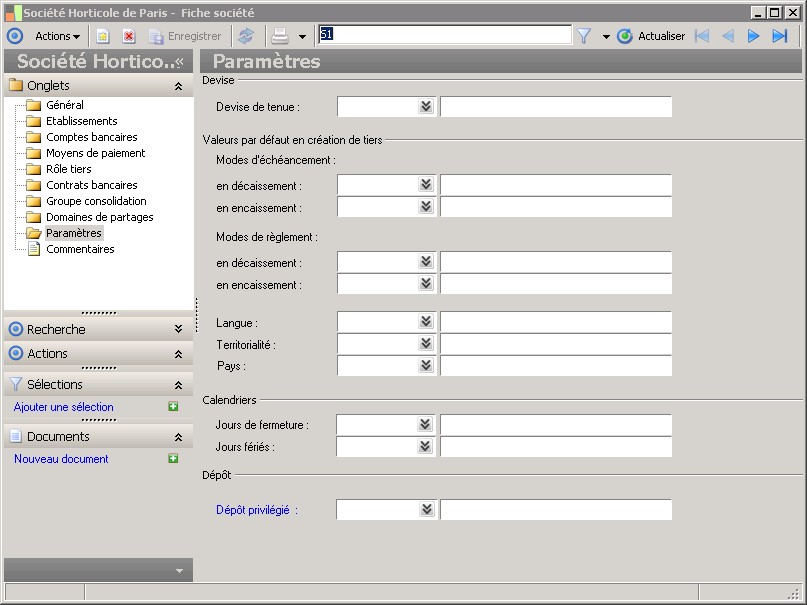Click the Actualiser button
807x605 pixels.
(651, 36)
